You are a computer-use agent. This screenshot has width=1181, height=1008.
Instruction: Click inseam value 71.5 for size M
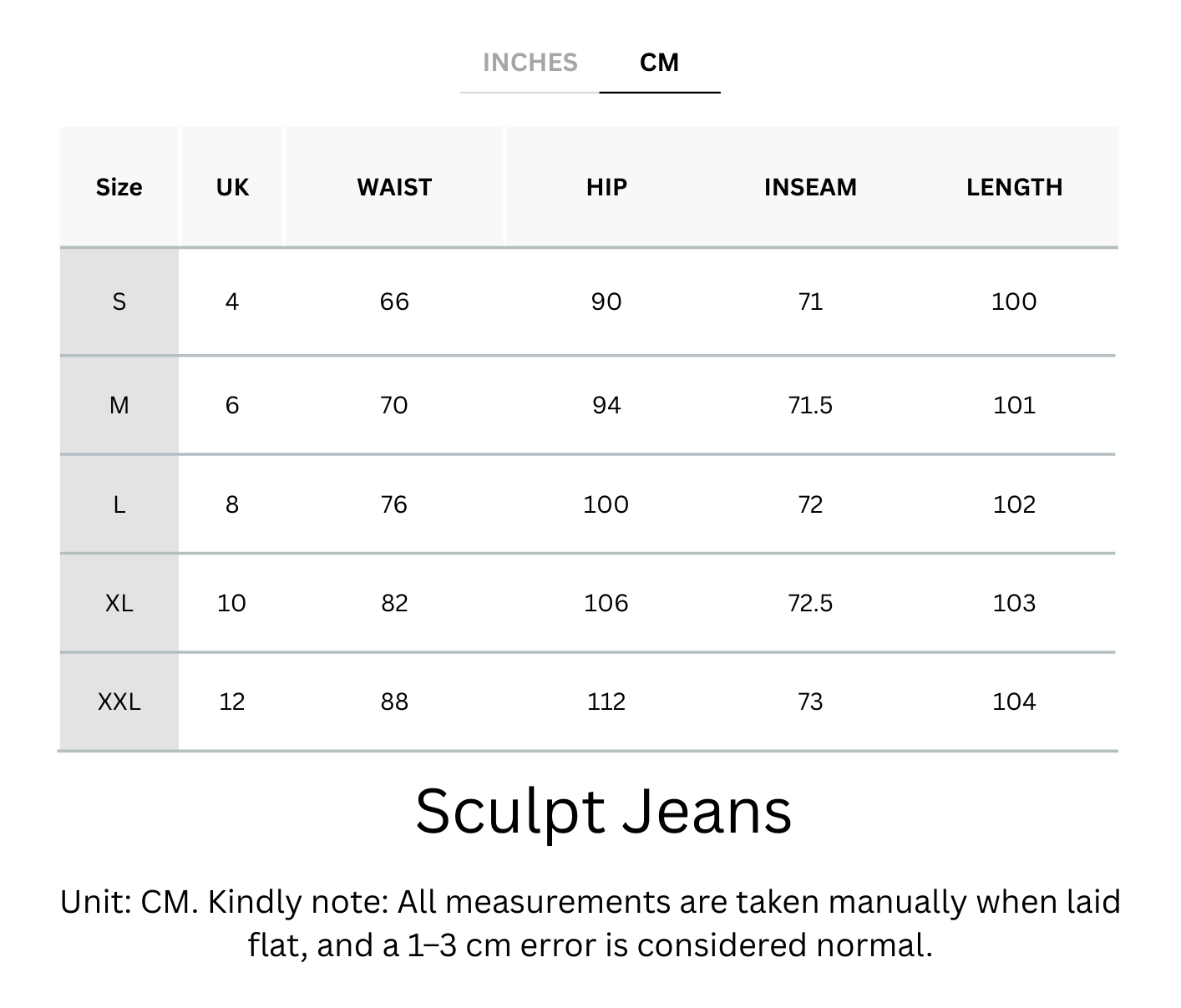click(x=810, y=405)
